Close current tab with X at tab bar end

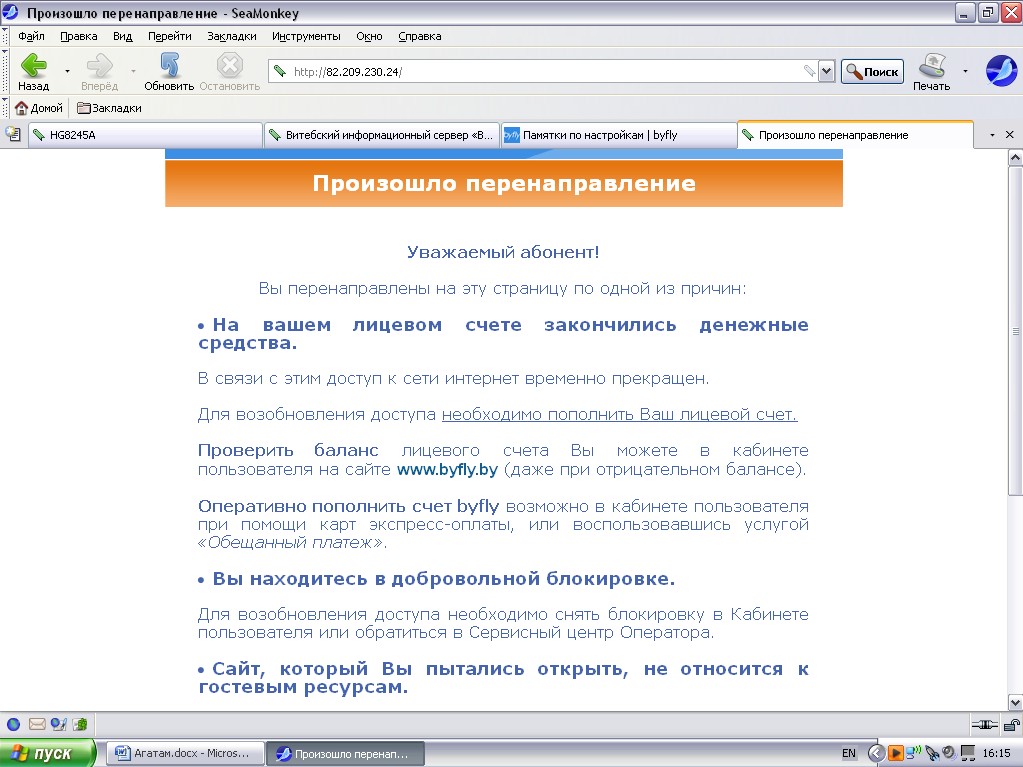pyautogui.click(x=1009, y=134)
